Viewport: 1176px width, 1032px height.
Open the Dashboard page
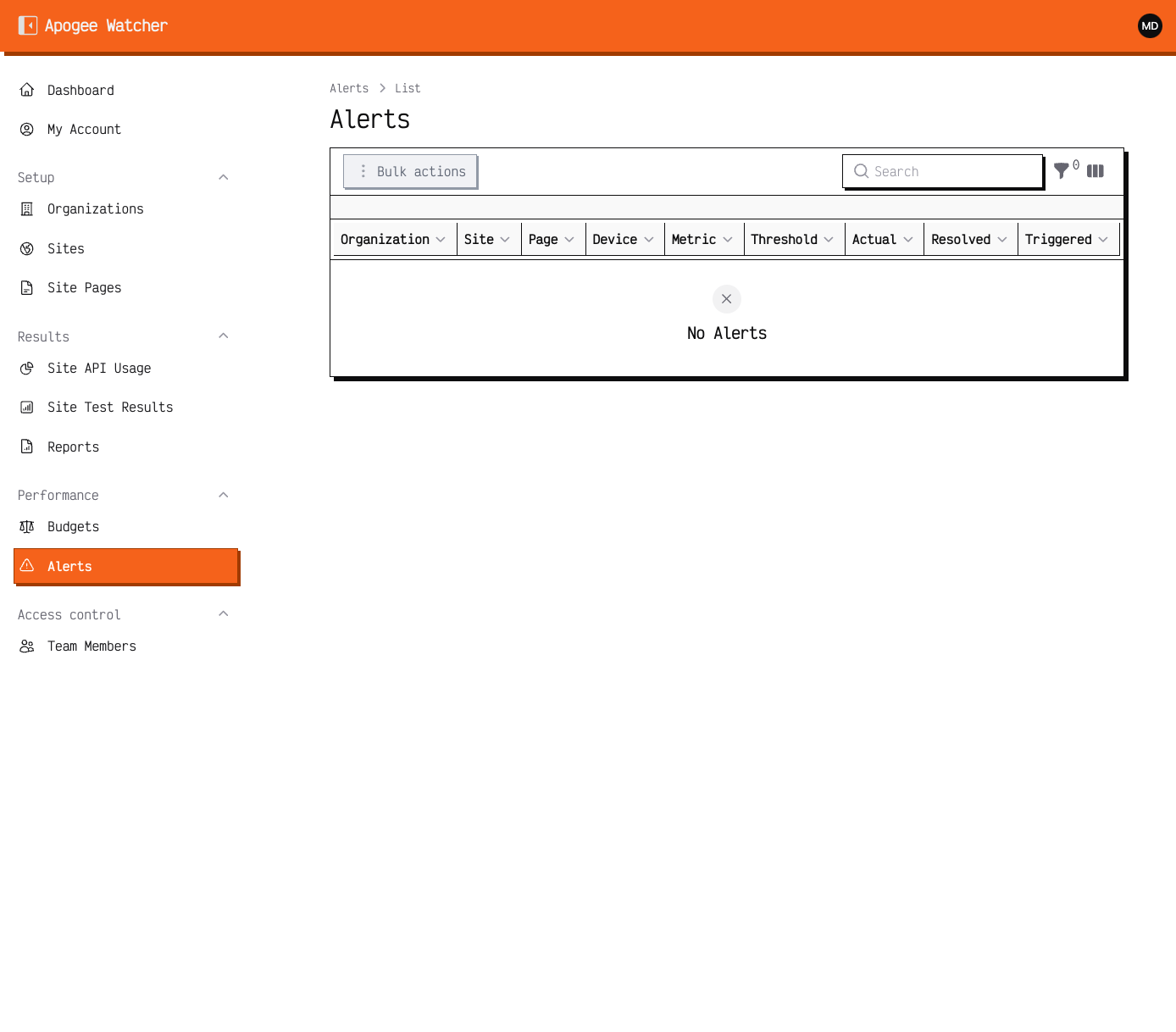tap(125, 90)
